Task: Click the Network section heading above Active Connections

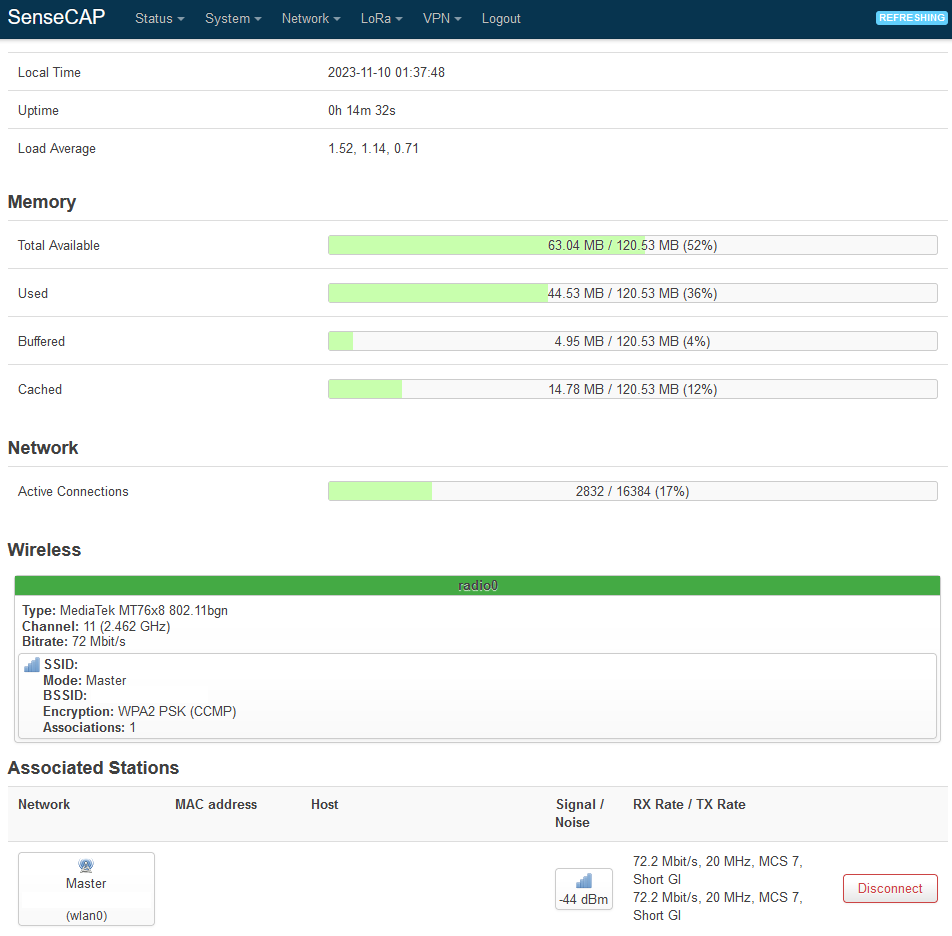Action: (x=42, y=447)
